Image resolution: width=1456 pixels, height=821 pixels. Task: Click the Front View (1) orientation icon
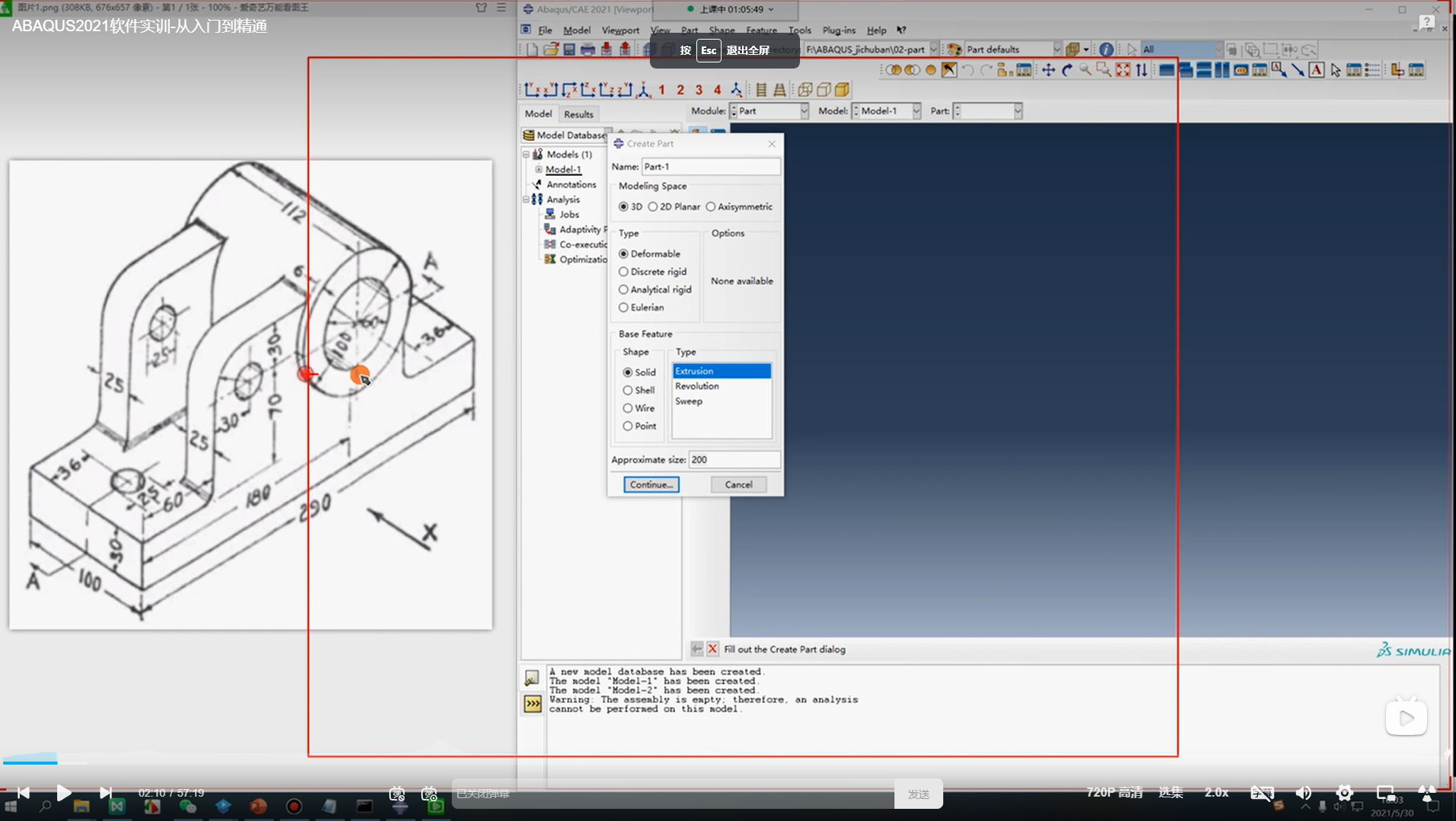tap(661, 90)
